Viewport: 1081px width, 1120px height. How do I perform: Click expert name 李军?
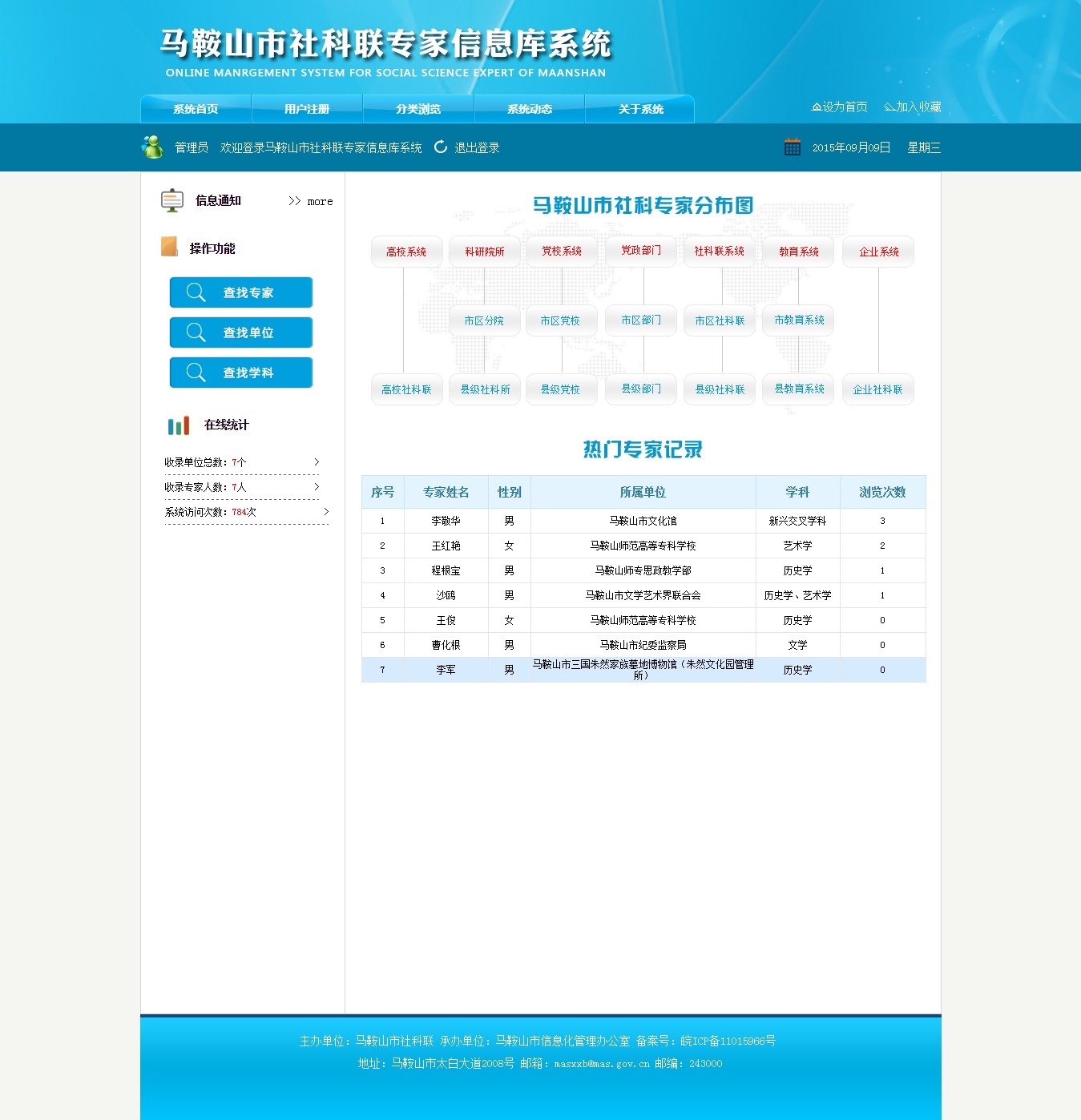446,670
